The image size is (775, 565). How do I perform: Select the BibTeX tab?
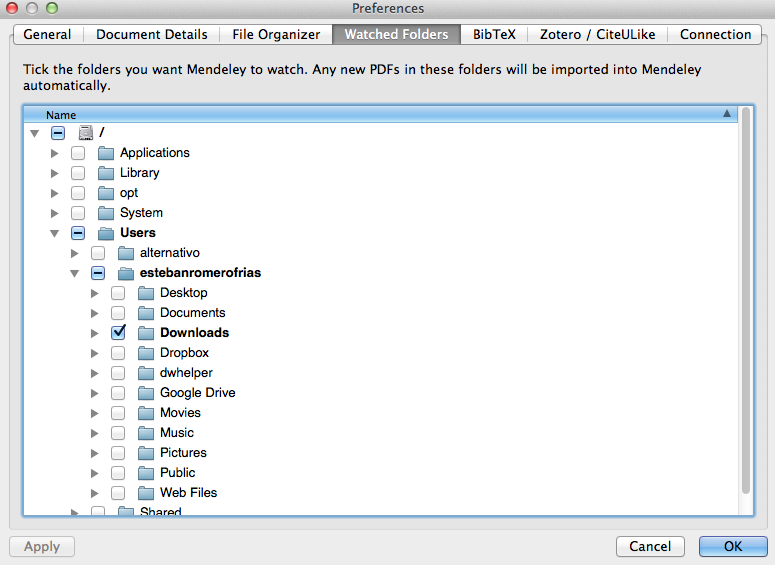[x=494, y=34]
